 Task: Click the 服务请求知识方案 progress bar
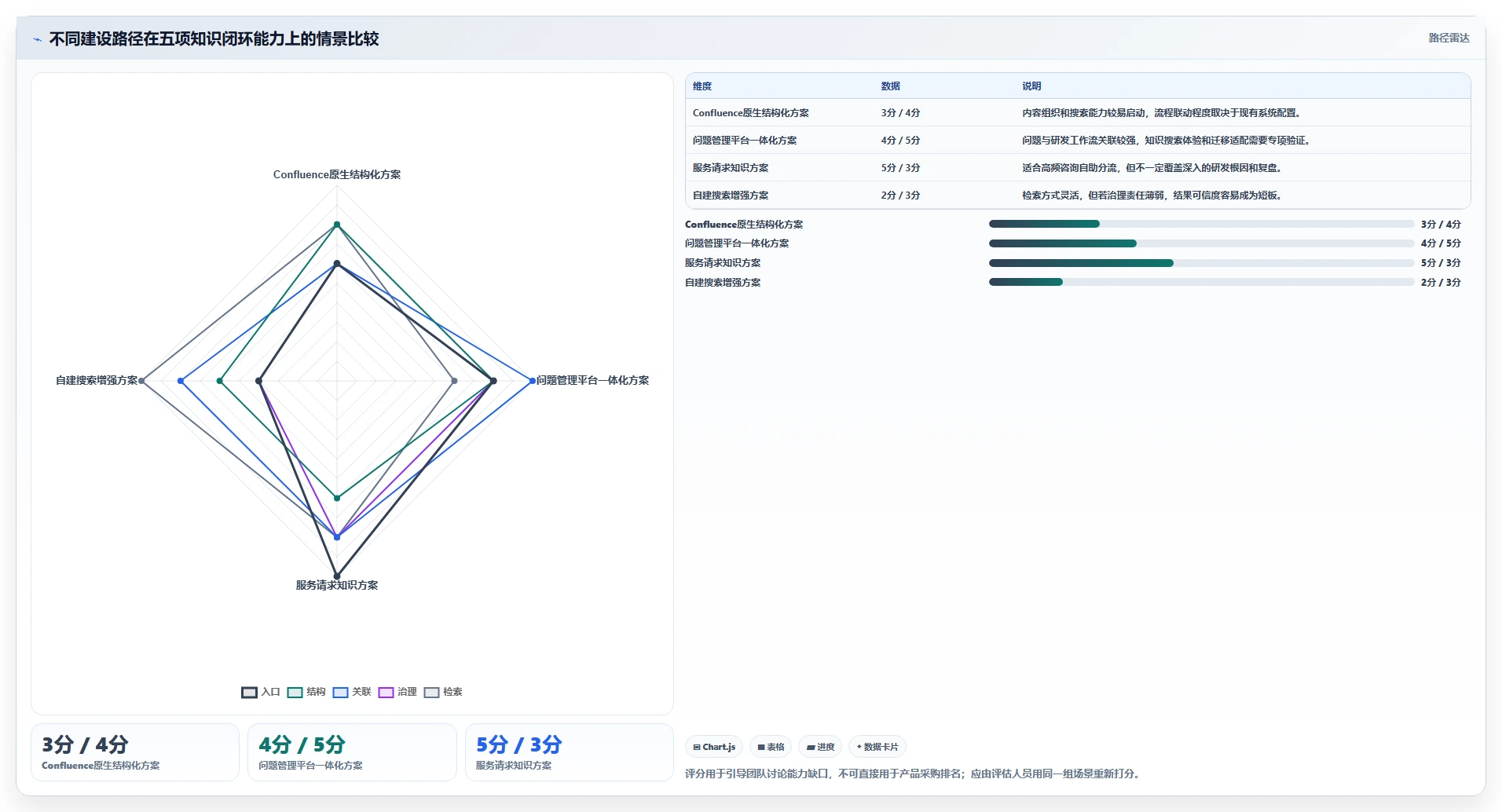coord(1201,263)
